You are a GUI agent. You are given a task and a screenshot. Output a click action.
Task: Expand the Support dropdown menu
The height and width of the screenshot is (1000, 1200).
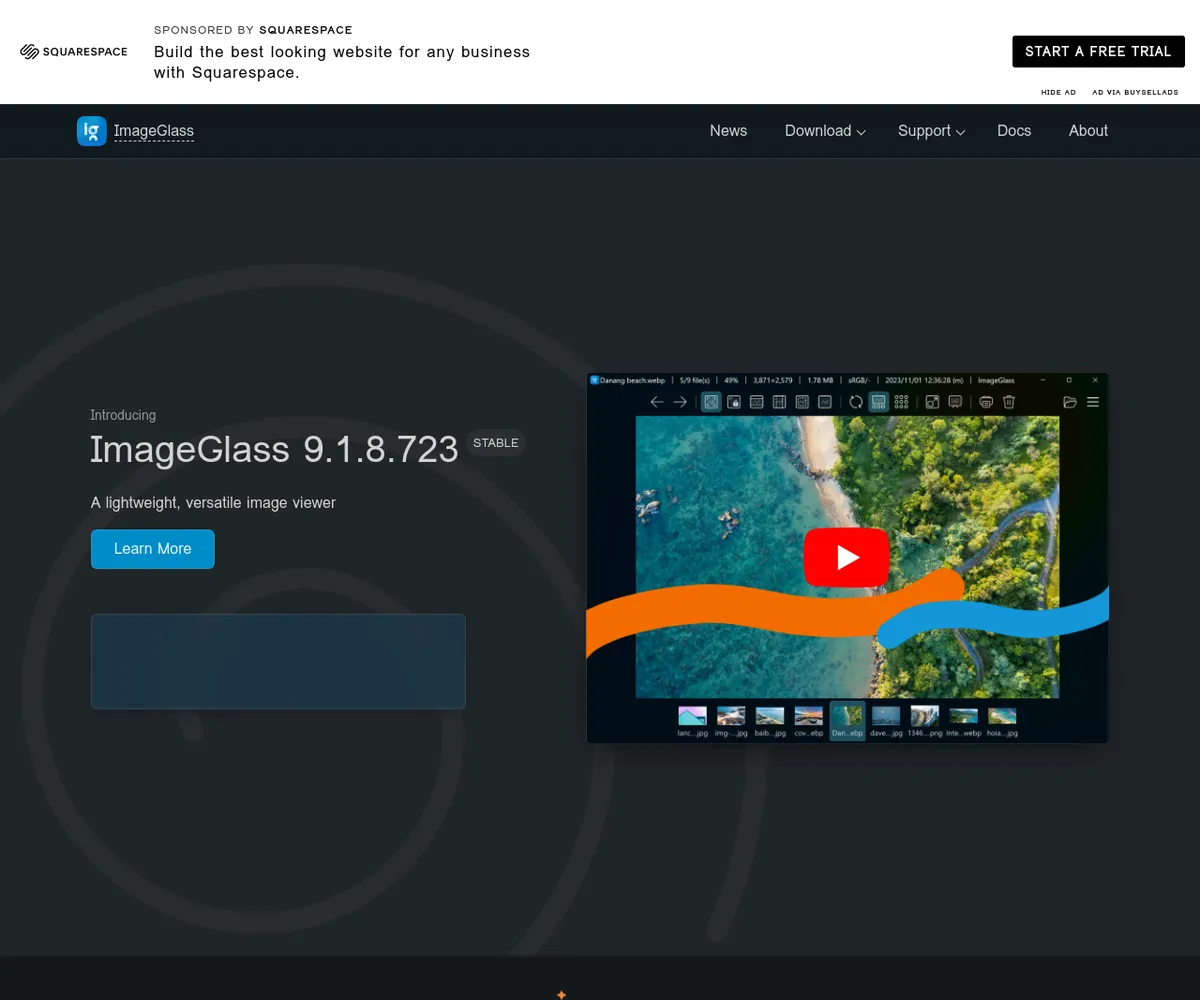[x=931, y=131]
